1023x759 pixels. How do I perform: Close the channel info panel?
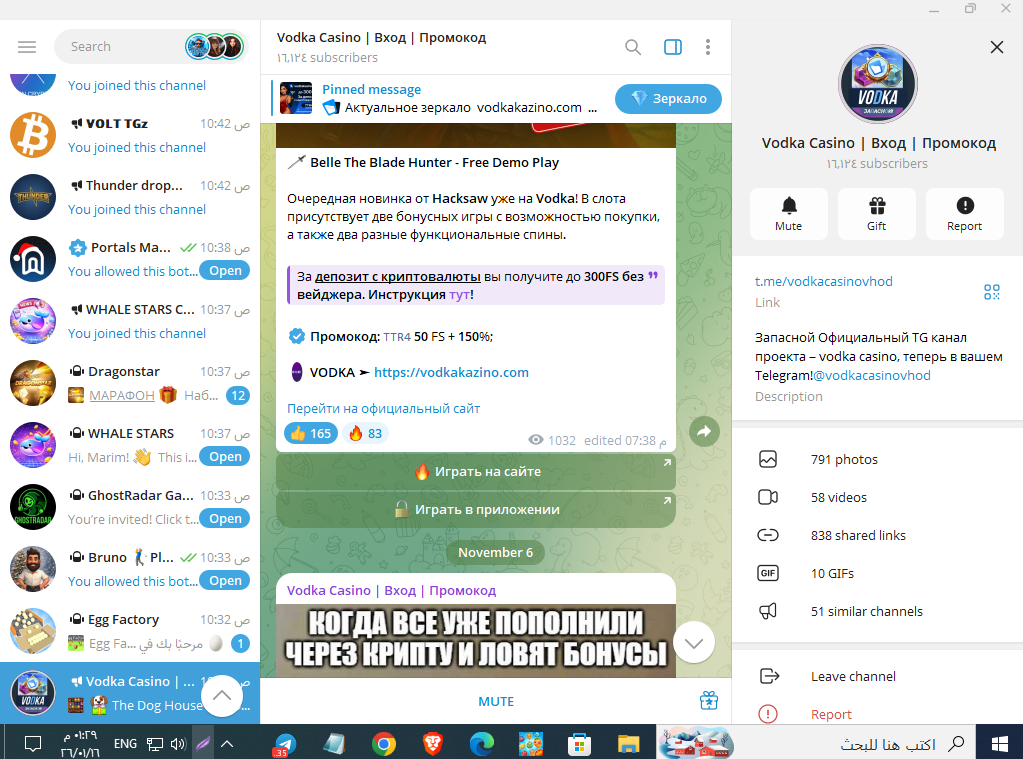point(996,47)
